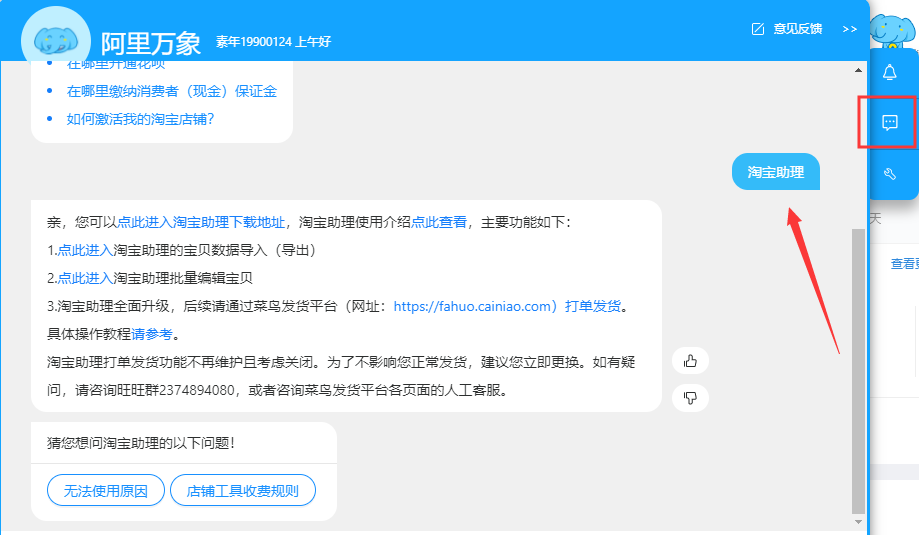Viewport: 919px width, 535px height.
Task: Collapse the chat panel with >> chevron
Action: (849, 29)
